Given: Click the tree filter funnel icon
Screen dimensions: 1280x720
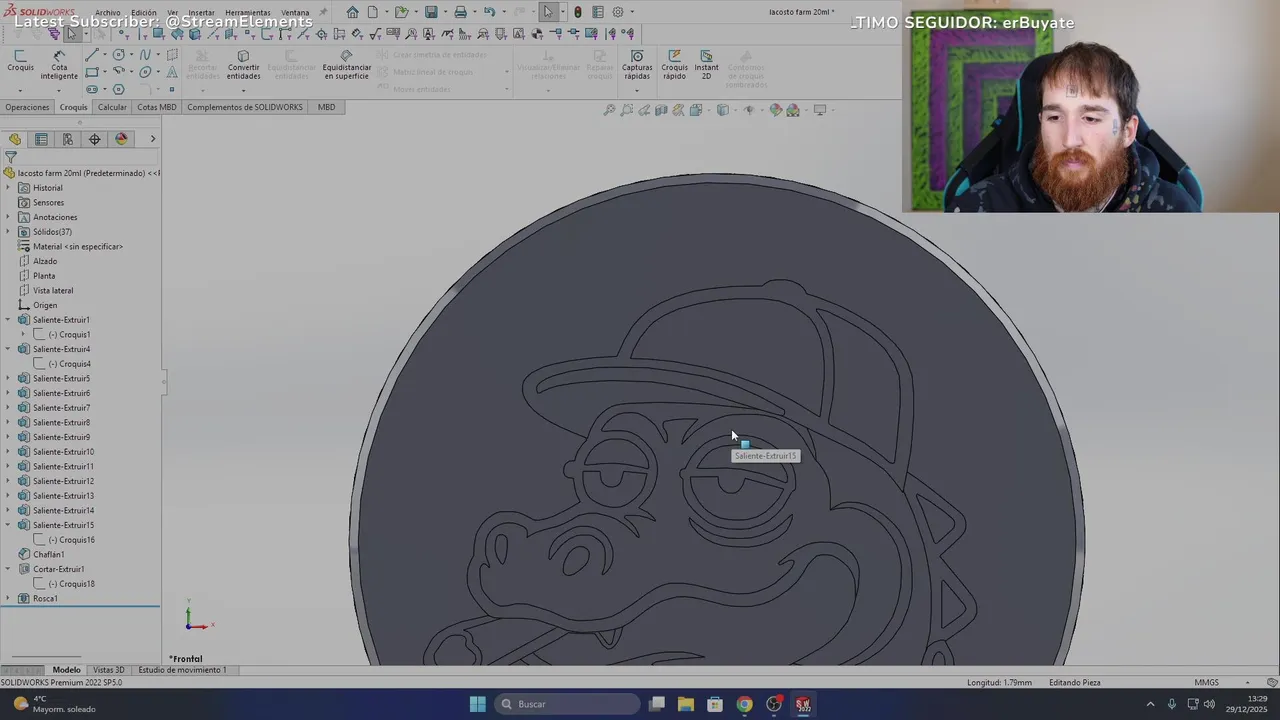Looking at the screenshot, I should click(x=11, y=157).
